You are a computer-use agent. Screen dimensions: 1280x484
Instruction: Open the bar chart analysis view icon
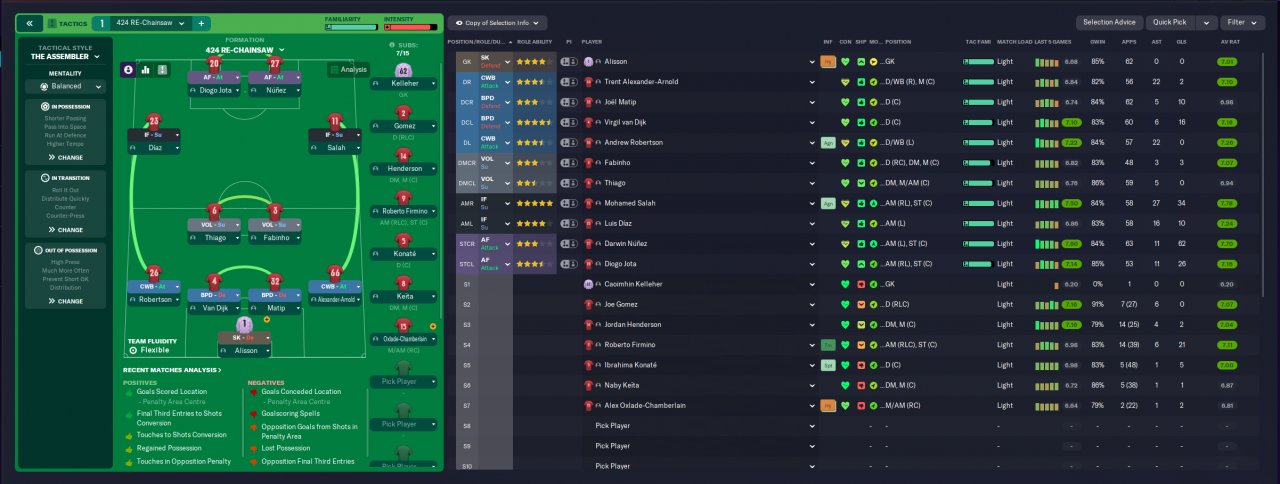(146, 70)
